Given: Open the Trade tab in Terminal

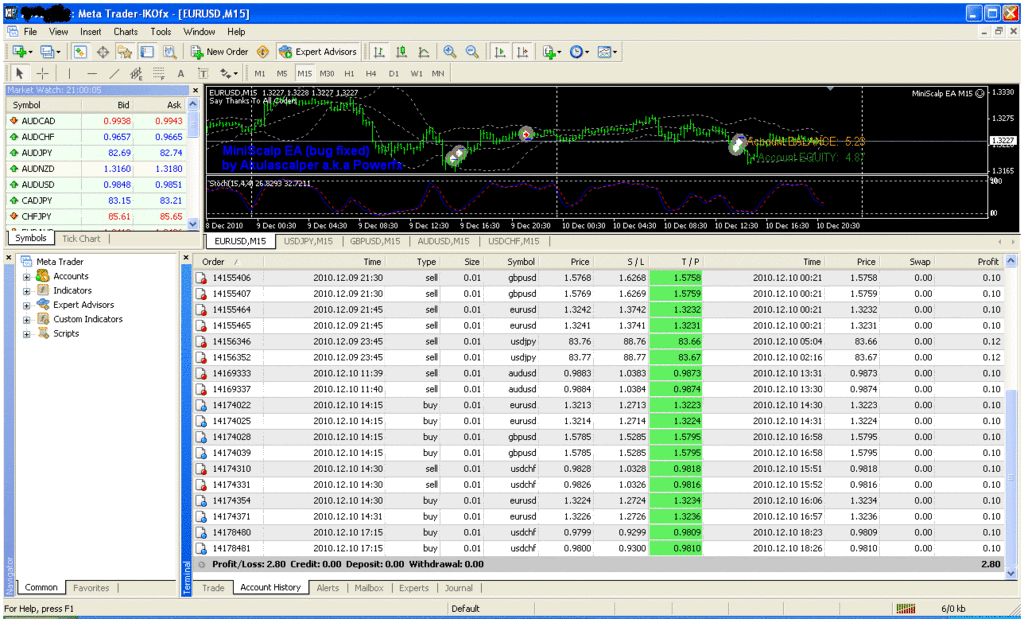Looking at the screenshot, I should [x=213, y=588].
